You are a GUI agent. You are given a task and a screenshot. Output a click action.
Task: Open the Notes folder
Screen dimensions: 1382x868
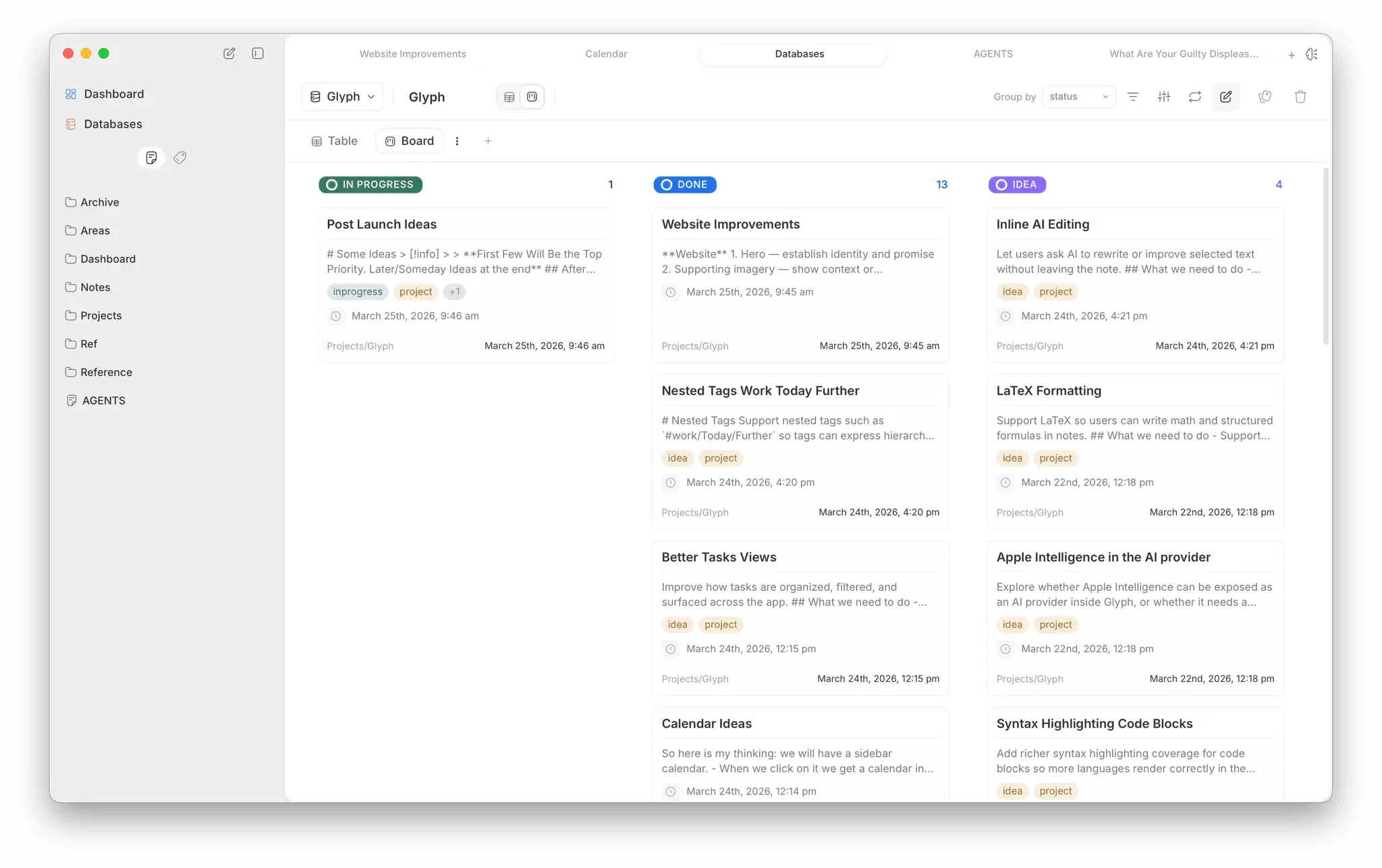(x=88, y=287)
